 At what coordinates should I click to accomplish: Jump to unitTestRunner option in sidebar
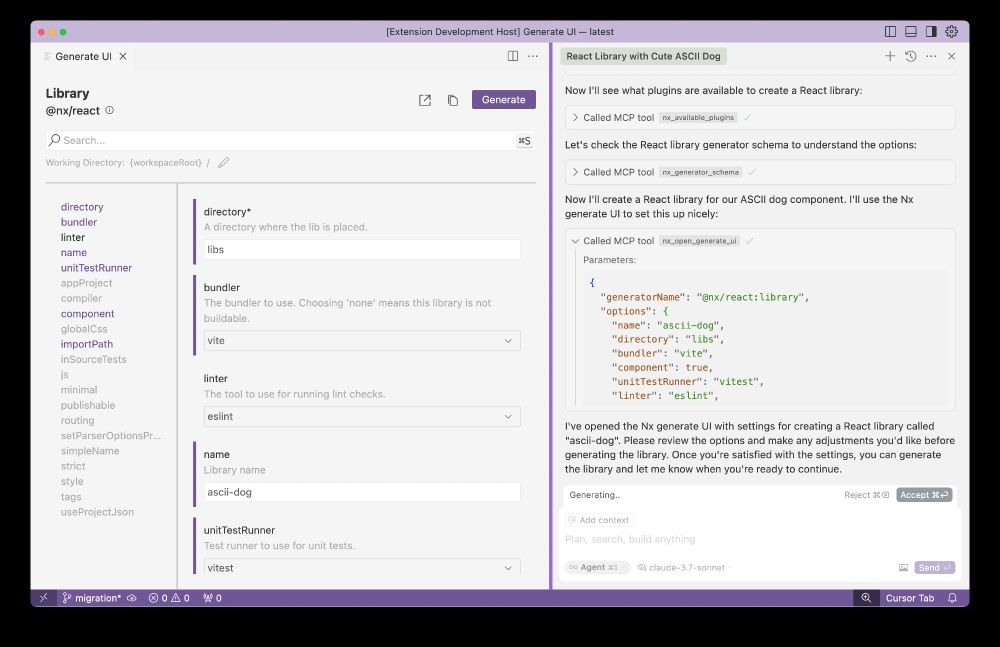96,268
